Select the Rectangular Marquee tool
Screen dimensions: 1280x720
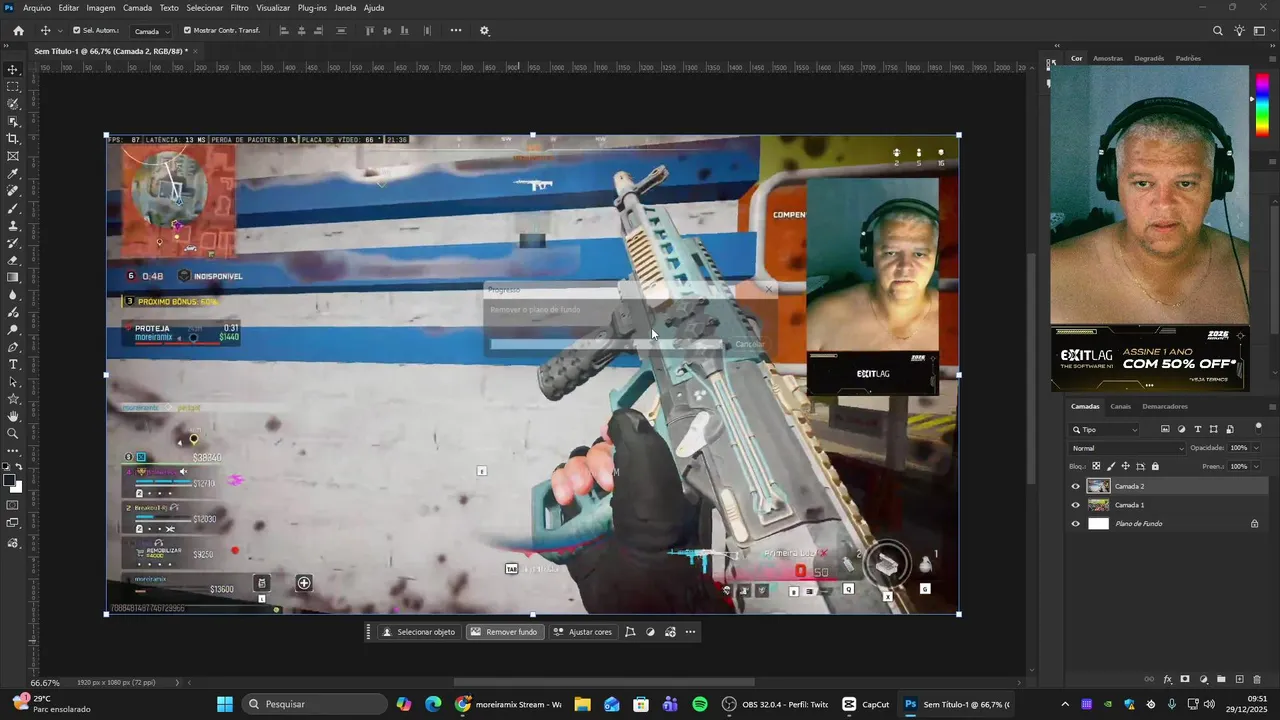pos(13,87)
